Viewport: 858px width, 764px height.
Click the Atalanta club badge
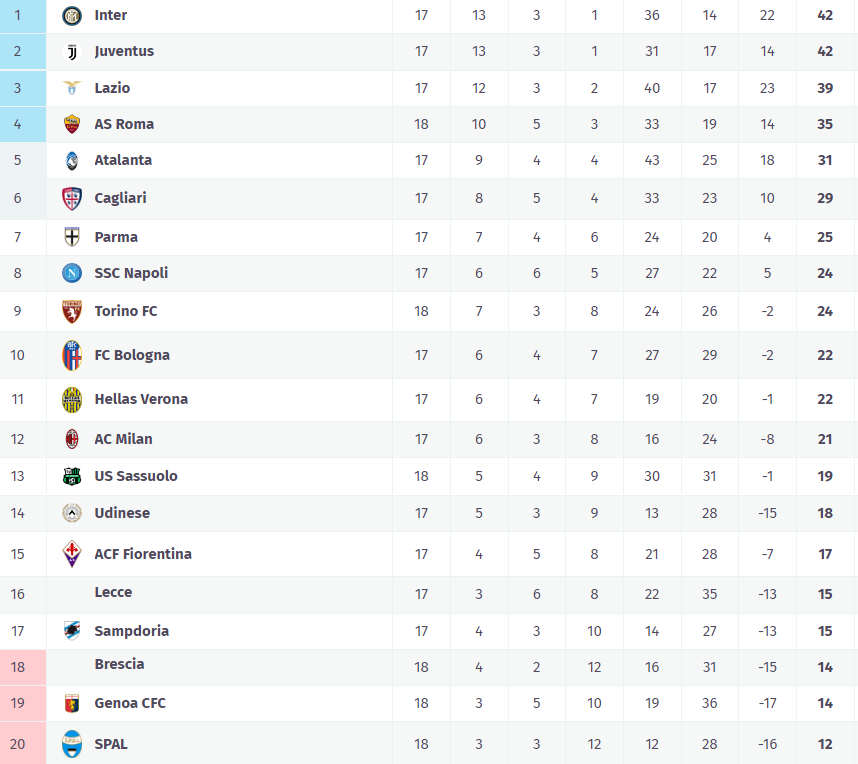71,160
